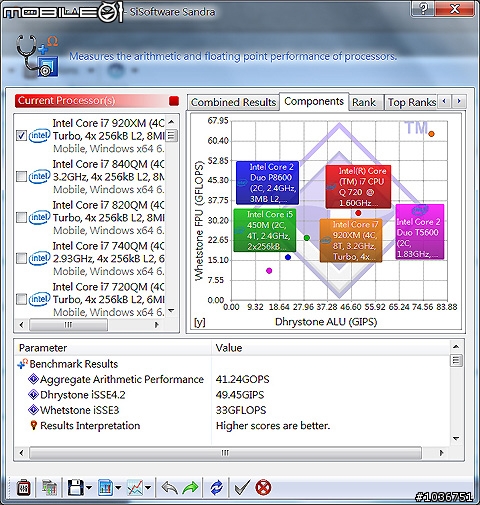
Task: Click the results table scroll-down arrow
Action: [x=456, y=438]
